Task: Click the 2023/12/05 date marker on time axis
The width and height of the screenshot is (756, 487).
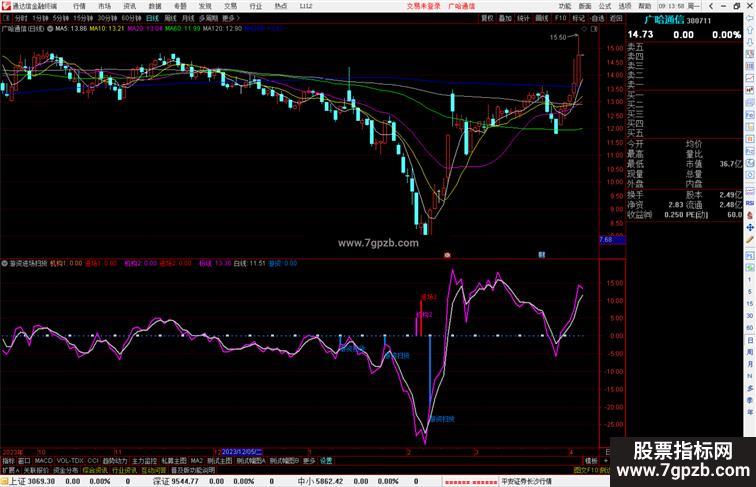Action: click(242, 452)
